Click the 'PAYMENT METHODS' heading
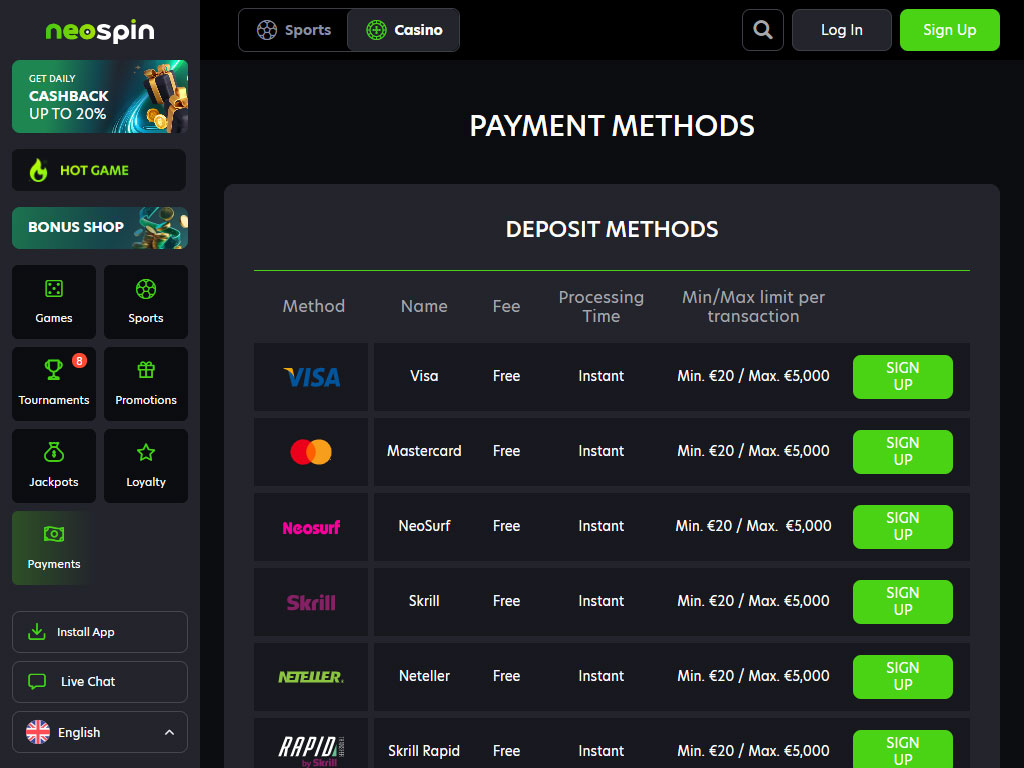 pos(612,126)
